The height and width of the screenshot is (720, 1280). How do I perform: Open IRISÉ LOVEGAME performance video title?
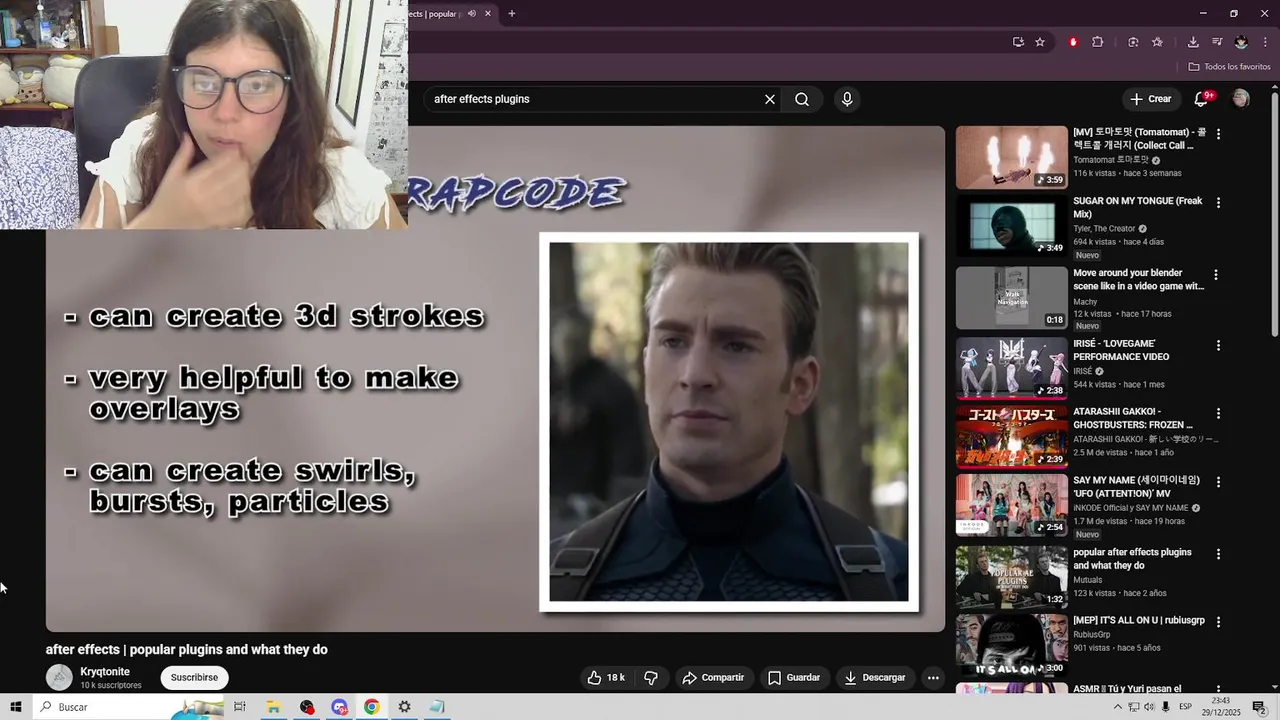tap(1121, 350)
